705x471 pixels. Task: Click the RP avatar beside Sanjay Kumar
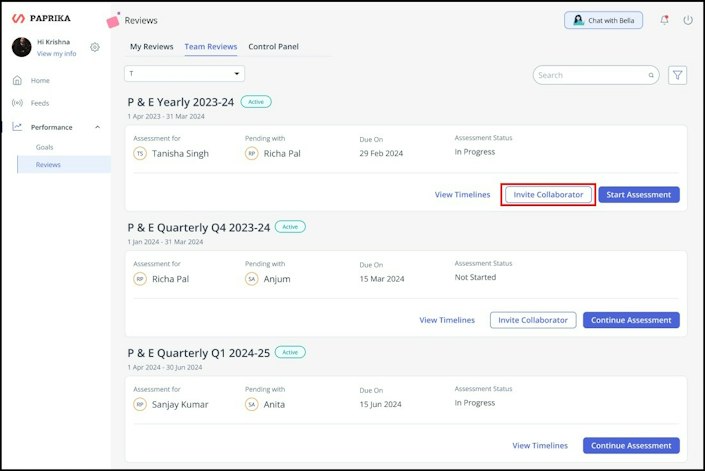coord(140,404)
